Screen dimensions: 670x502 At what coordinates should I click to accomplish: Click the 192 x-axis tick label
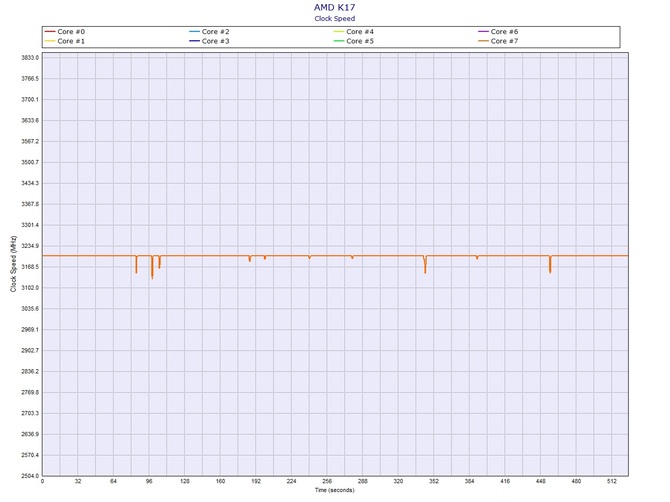256,481
